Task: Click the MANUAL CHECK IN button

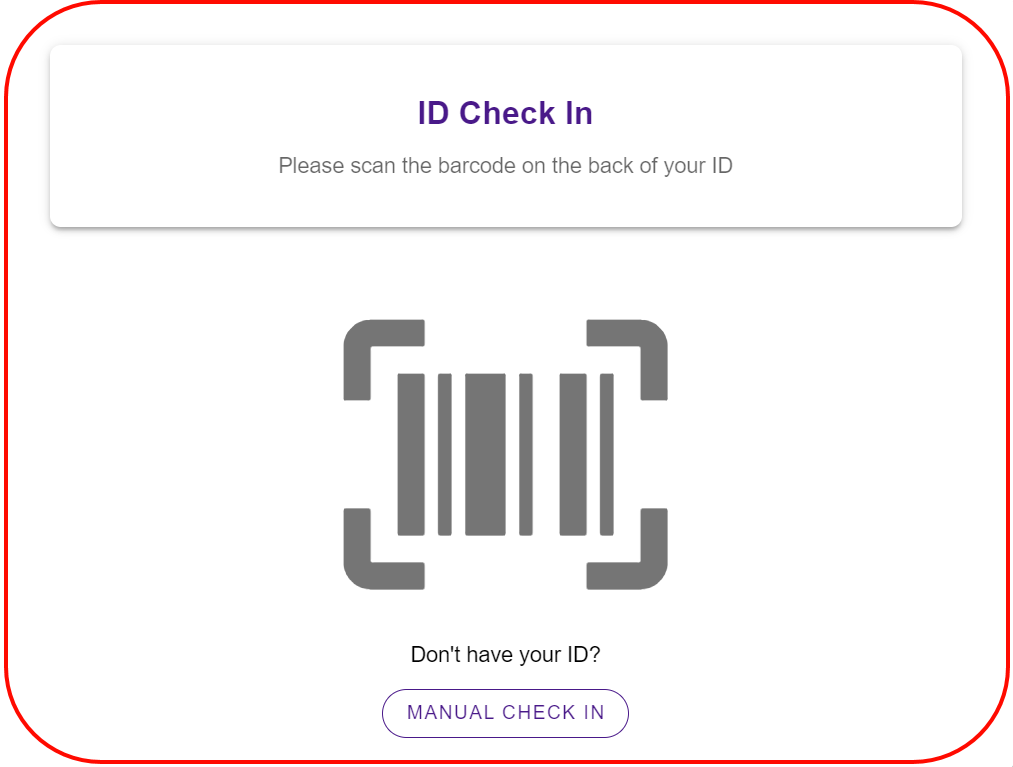Action: [x=505, y=713]
